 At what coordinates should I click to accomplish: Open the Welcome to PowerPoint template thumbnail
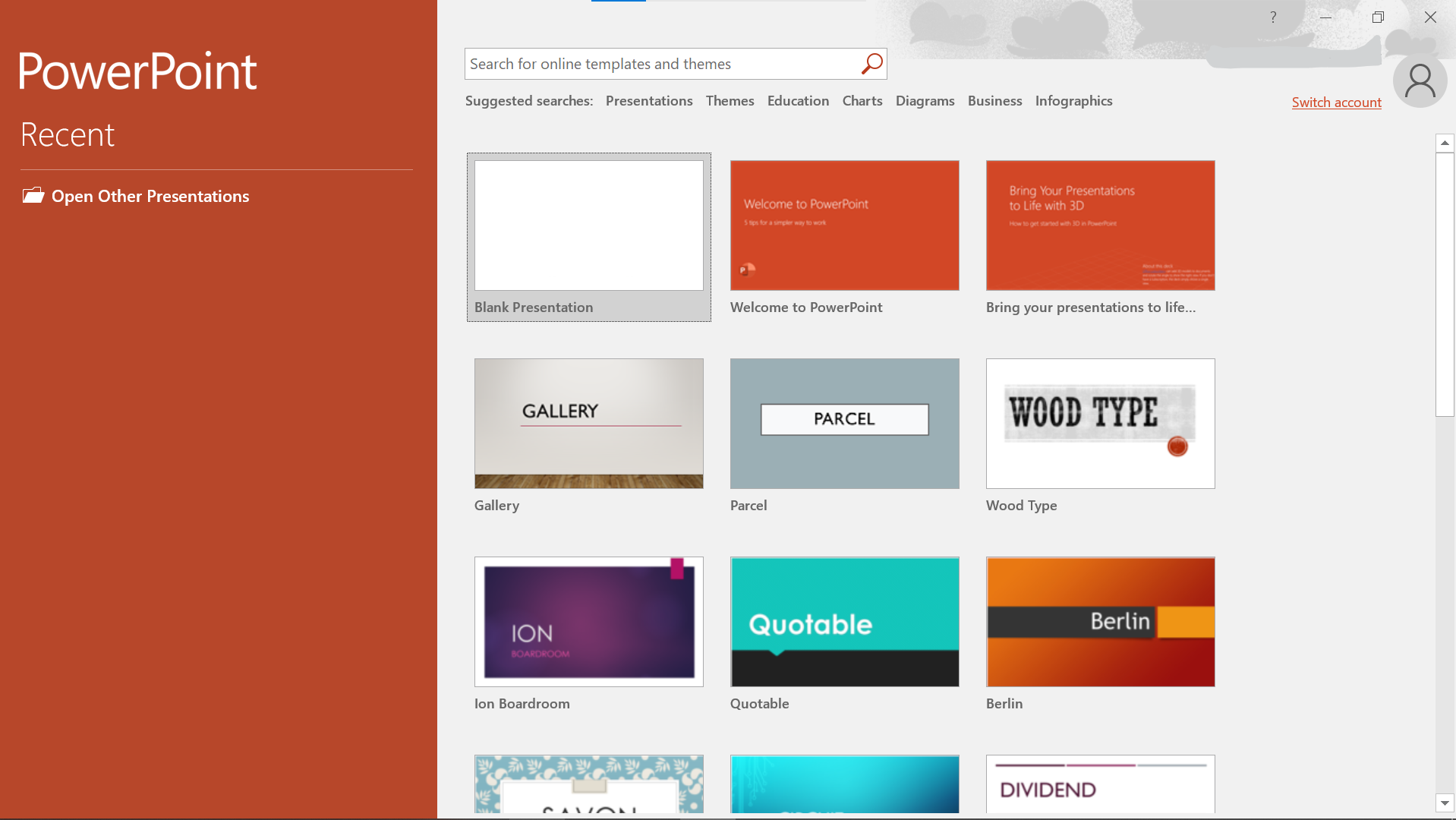pyautogui.click(x=845, y=225)
